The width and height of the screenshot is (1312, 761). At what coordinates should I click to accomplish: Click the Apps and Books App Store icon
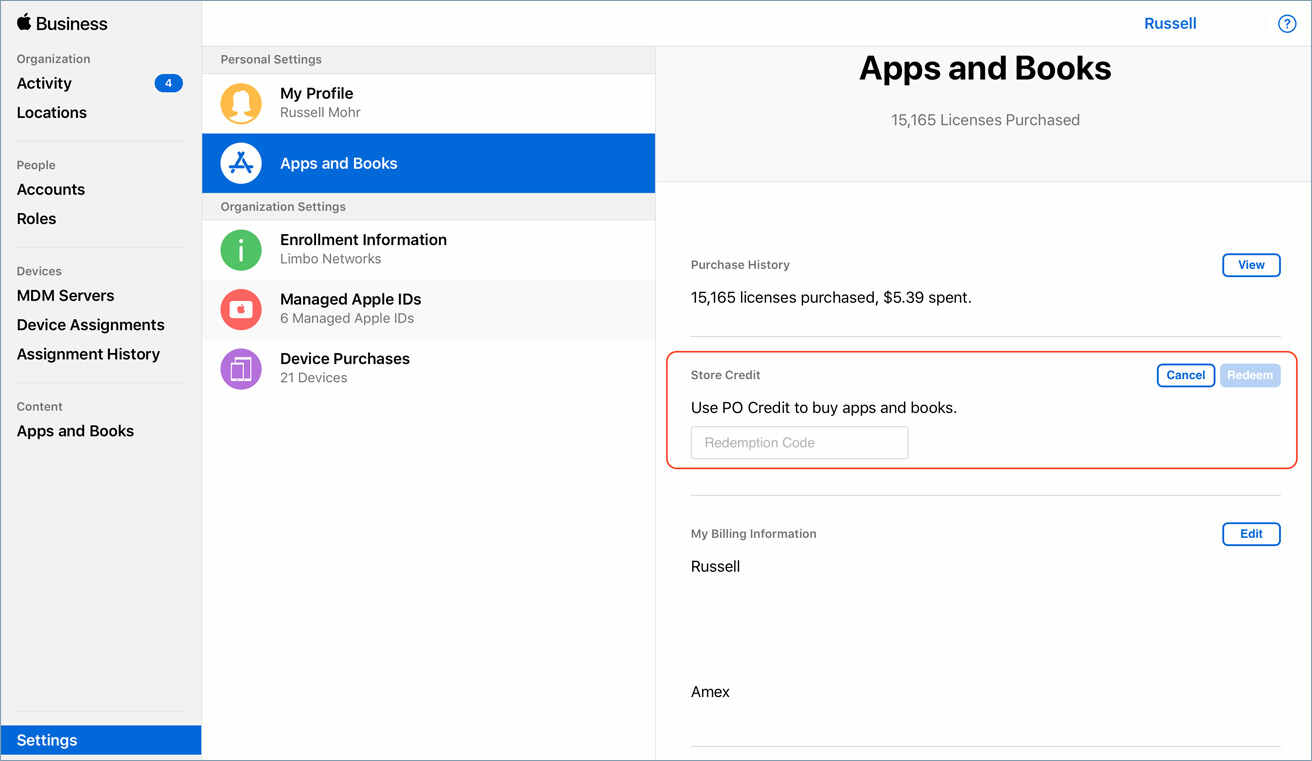[x=241, y=163]
